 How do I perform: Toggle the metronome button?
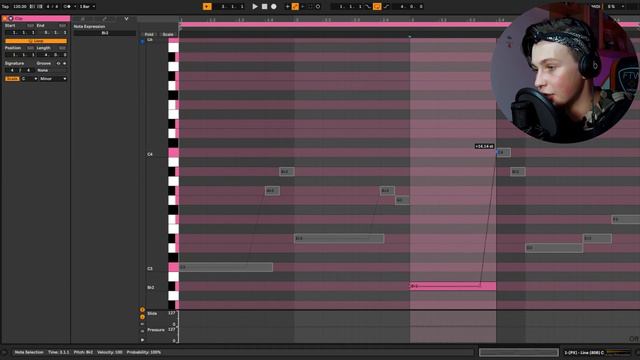67,7
